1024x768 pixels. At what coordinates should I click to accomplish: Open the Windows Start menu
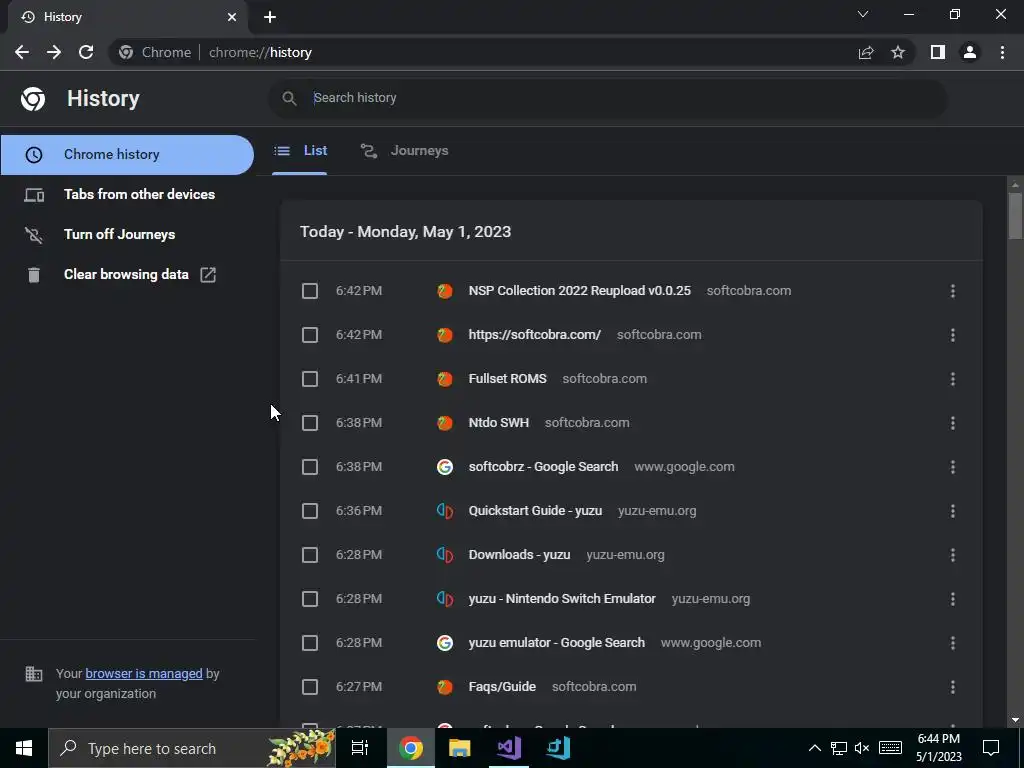point(24,748)
